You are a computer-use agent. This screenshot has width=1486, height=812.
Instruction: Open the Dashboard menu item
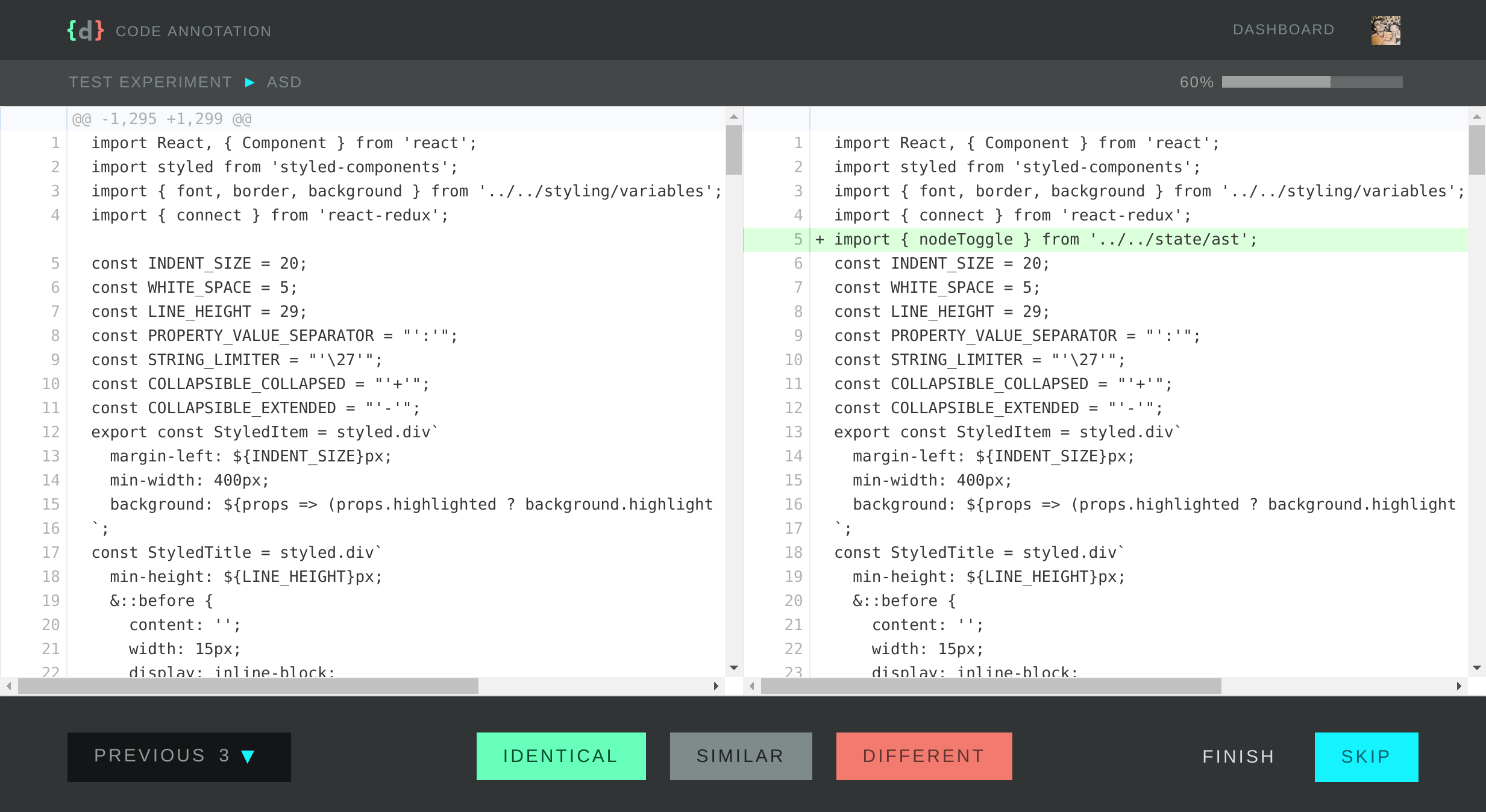coord(1284,30)
